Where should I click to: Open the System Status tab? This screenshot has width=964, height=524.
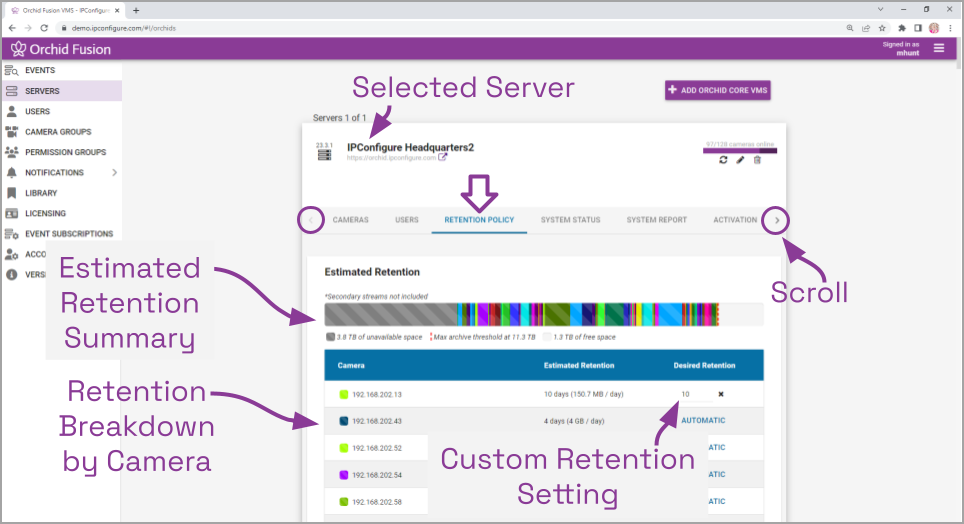[571, 220]
